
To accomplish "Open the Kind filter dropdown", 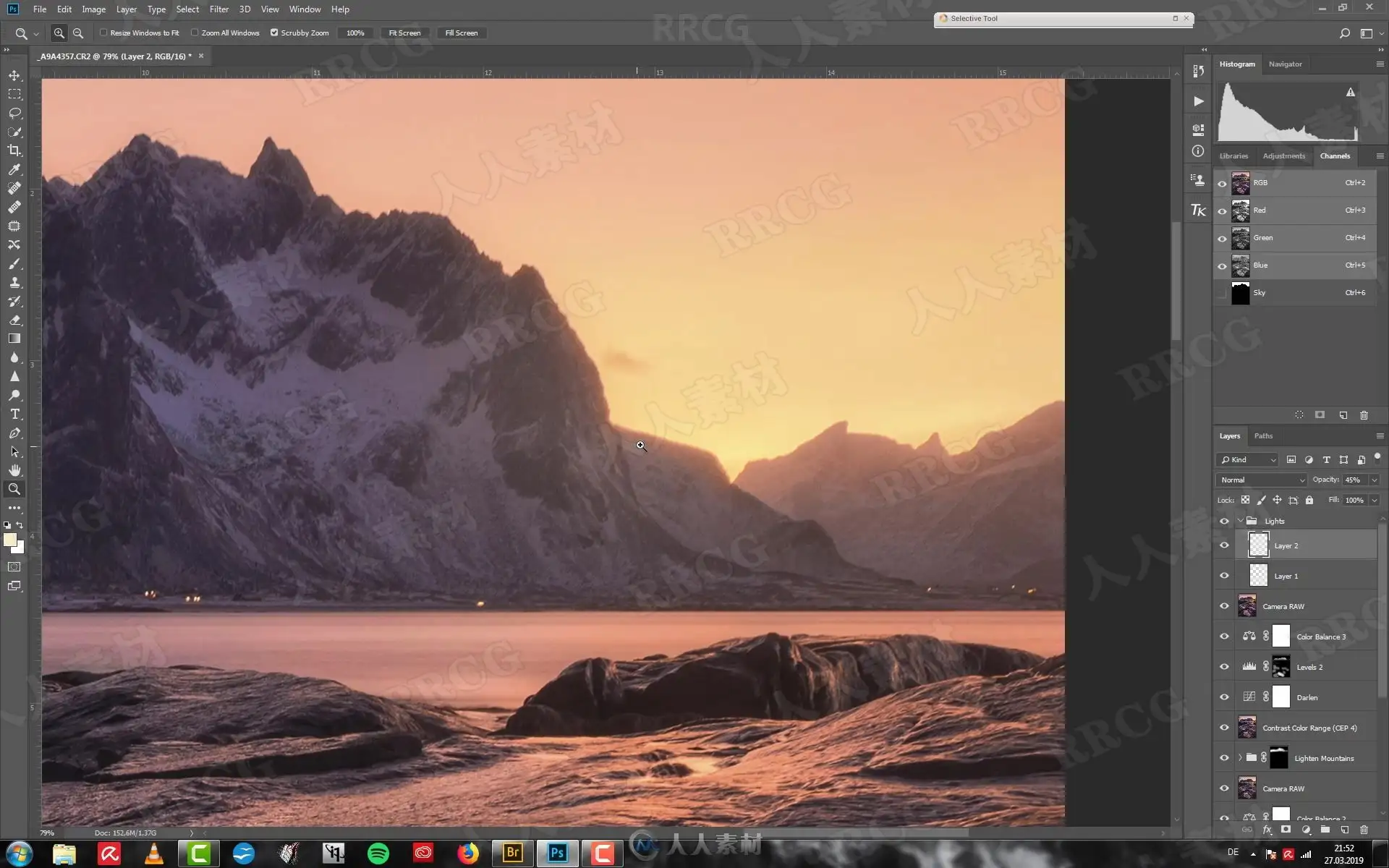I will coord(1248,459).
